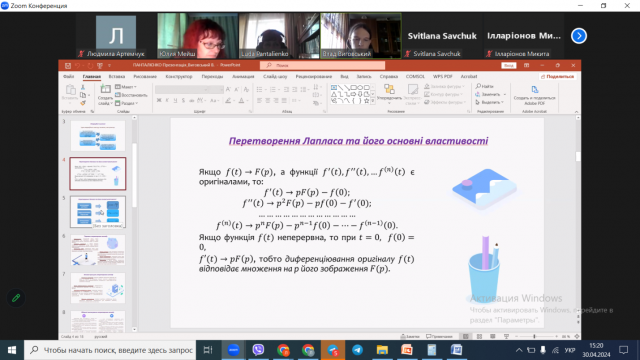Choose the bulleted list icon
The width and height of the screenshot is (640, 360).
click(259, 89)
